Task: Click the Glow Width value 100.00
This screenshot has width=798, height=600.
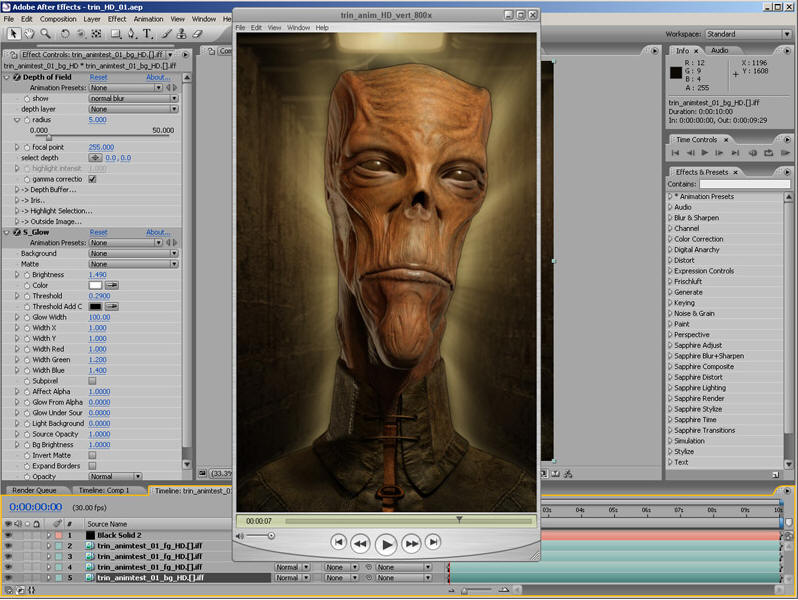Action: tap(99, 317)
